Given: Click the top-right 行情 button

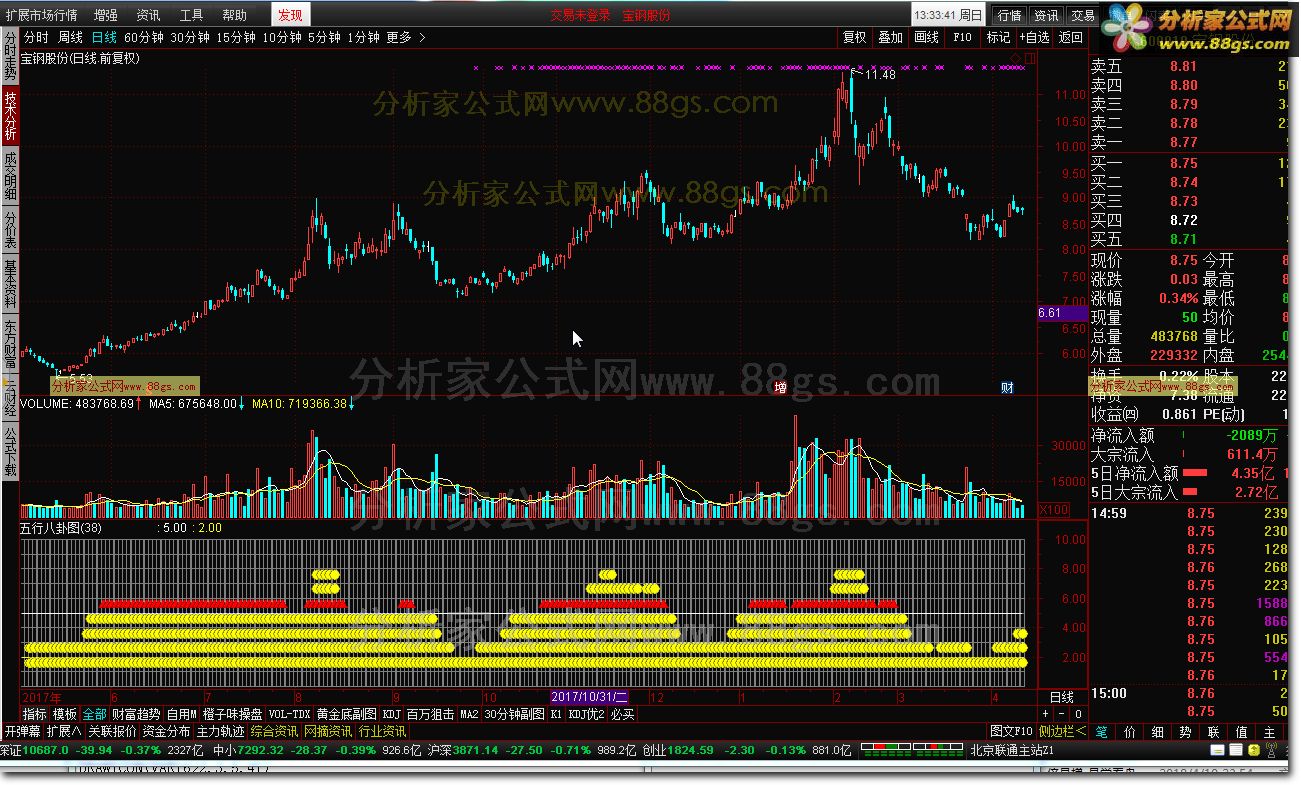Looking at the screenshot, I should [x=1010, y=15].
